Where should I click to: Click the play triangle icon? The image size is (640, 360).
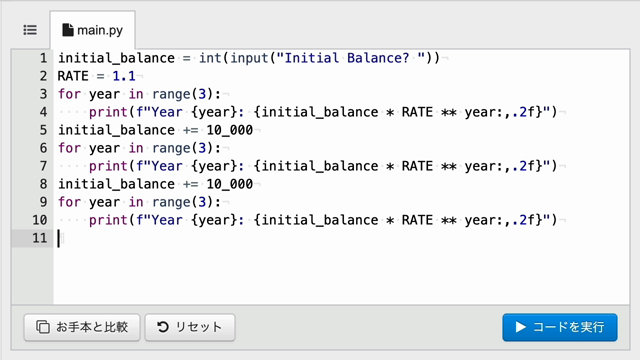pyautogui.click(x=520, y=327)
